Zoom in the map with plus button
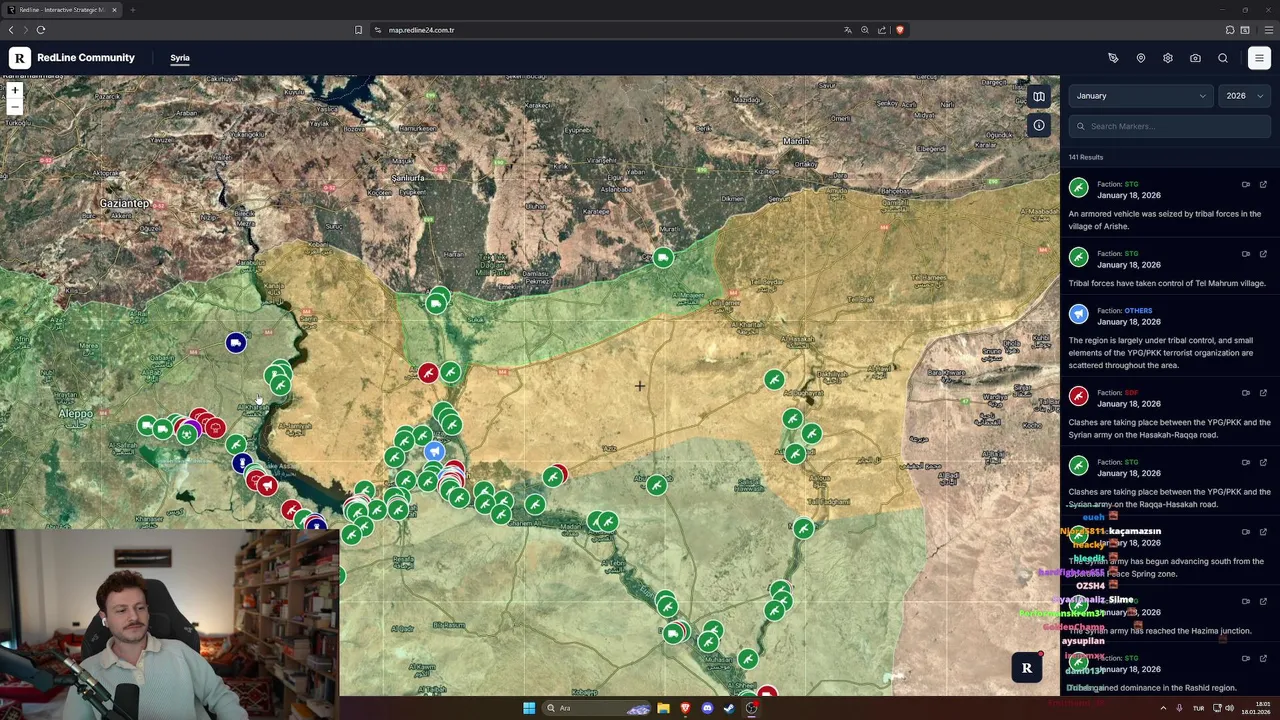Image resolution: width=1280 pixels, height=720 pixels. pyautogui.click(x=14, y=91)
